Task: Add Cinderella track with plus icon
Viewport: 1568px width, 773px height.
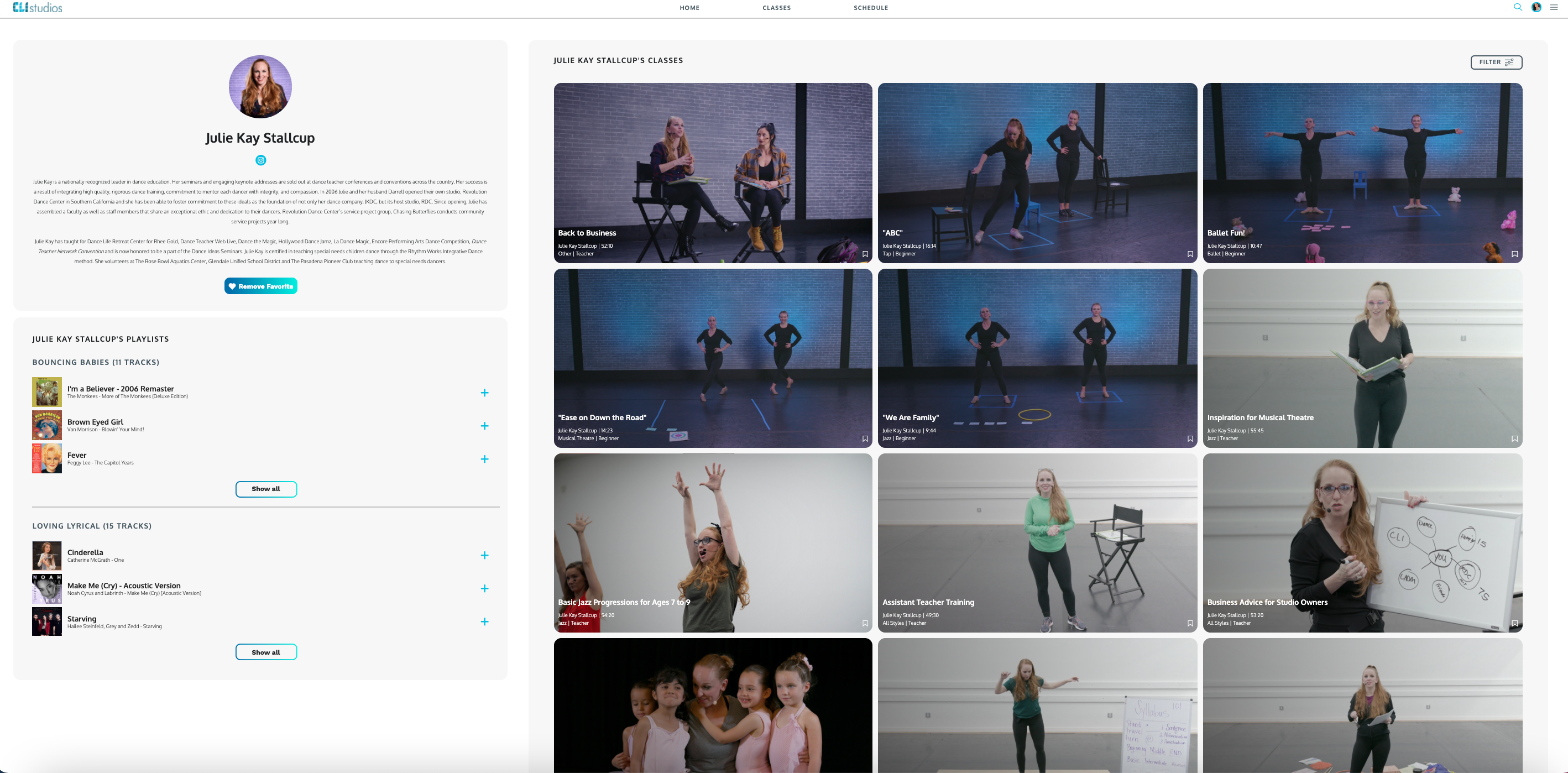Action: click(484, 555)
